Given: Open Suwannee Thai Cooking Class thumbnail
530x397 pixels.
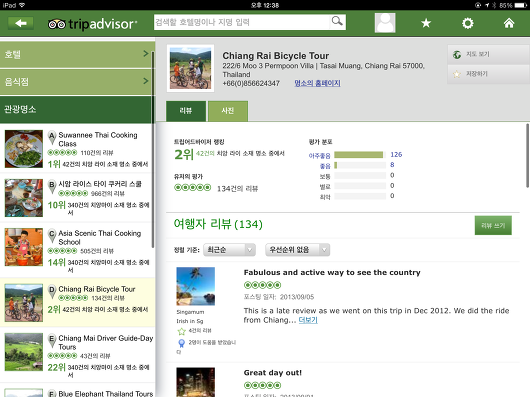Looking at the screenshot, I should coord(24,149).
